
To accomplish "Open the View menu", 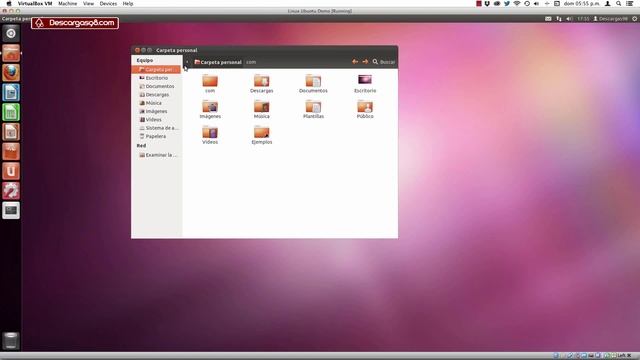I will pyautogui.click(x=88, y=4).
